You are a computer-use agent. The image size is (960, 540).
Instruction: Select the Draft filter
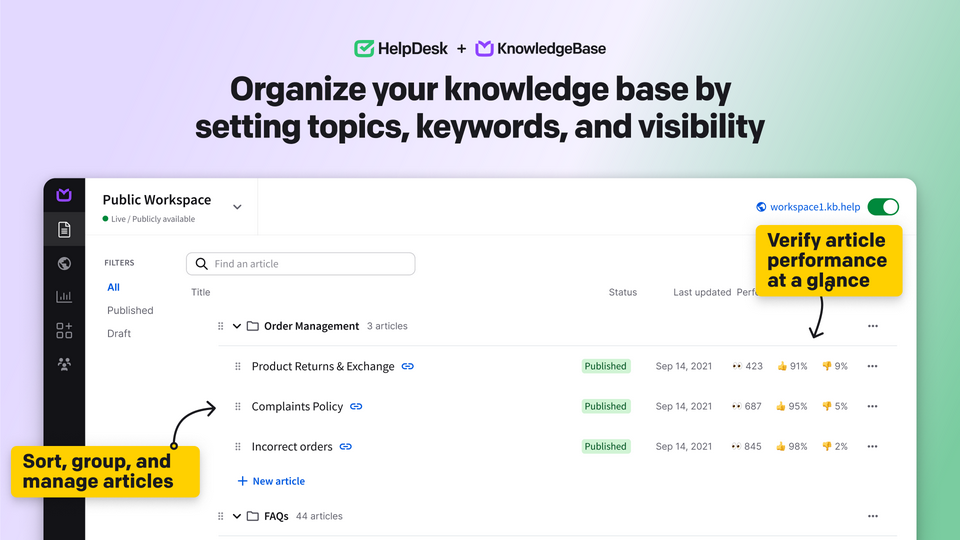(x=119, y=333)
